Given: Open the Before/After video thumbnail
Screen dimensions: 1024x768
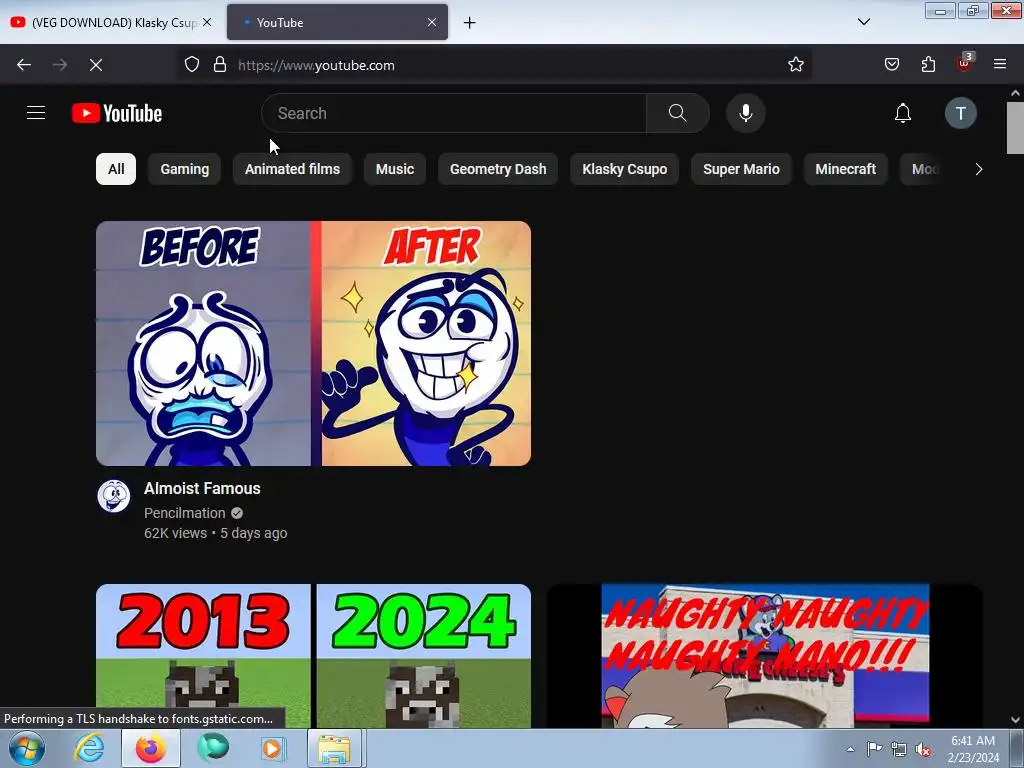Looking at the screenshot, I should coord(313,344).
